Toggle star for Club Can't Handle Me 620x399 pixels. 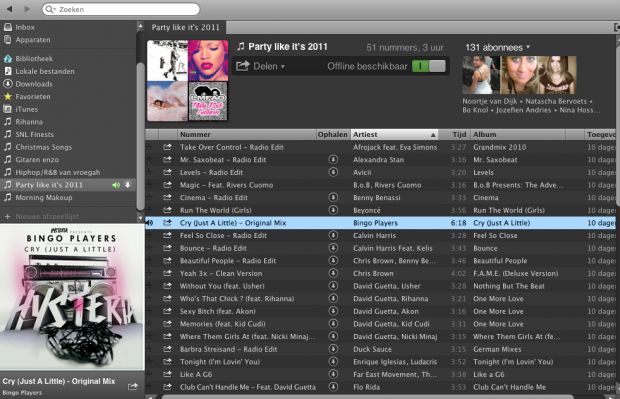point(149,387)
